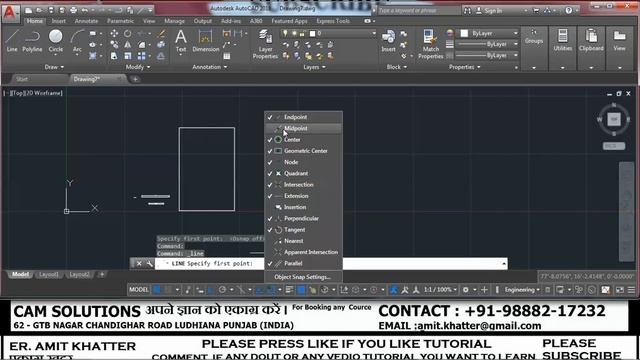Click the ViewCube top face

(x=614, y=119)
